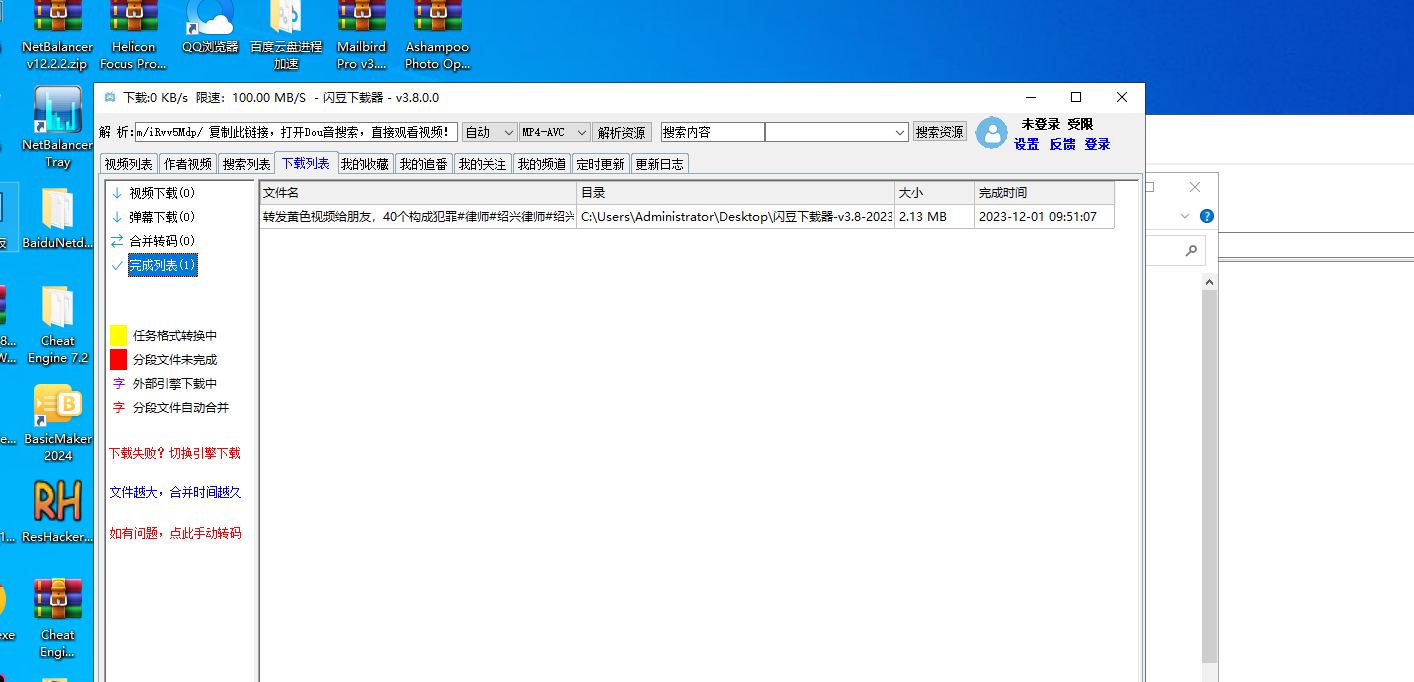This screenshot has width=1414, height=682.
Task: Open the NetBalancer v12.2.2.zip archive icon
Action: click(57, 34)
